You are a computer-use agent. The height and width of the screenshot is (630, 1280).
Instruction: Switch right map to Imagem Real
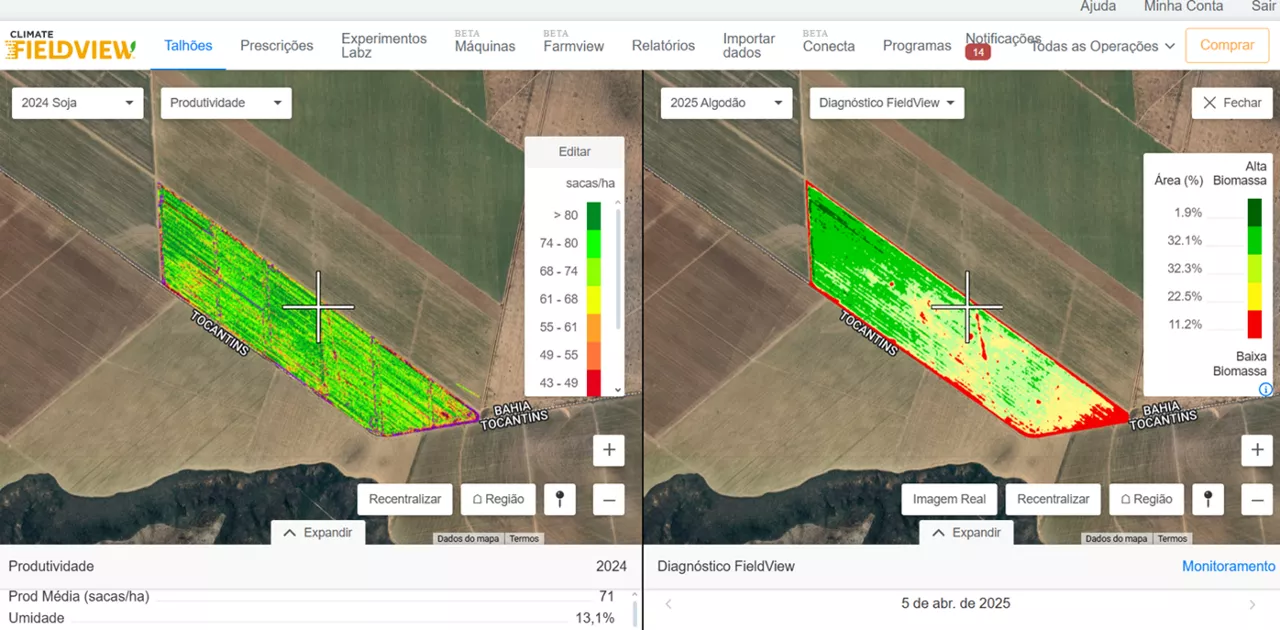pos(949,499)
